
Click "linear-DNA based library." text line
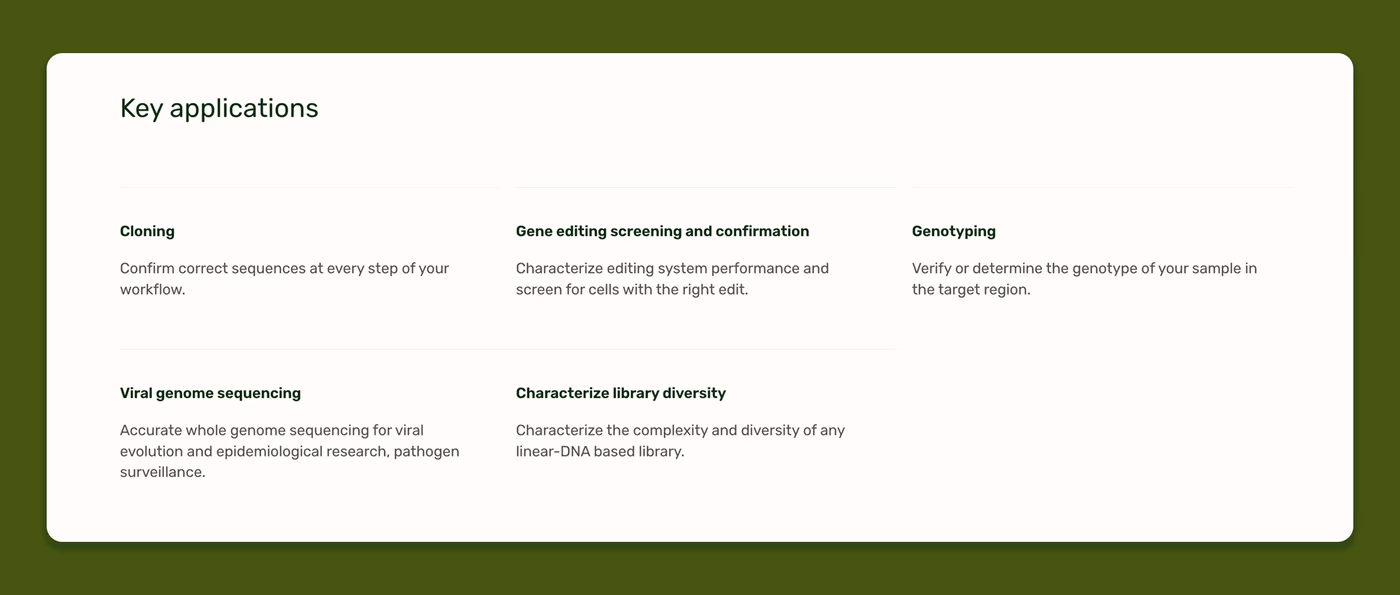[600, 451]
